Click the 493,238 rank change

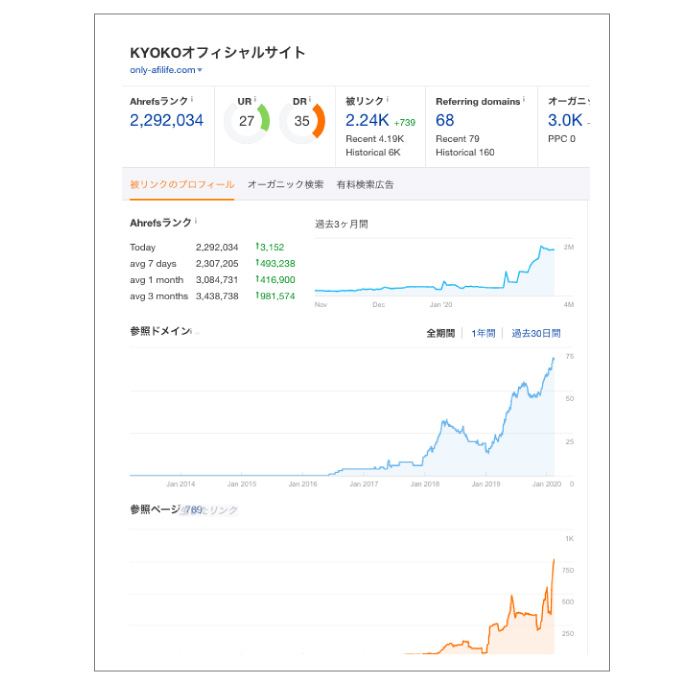(x=275, y=263)
